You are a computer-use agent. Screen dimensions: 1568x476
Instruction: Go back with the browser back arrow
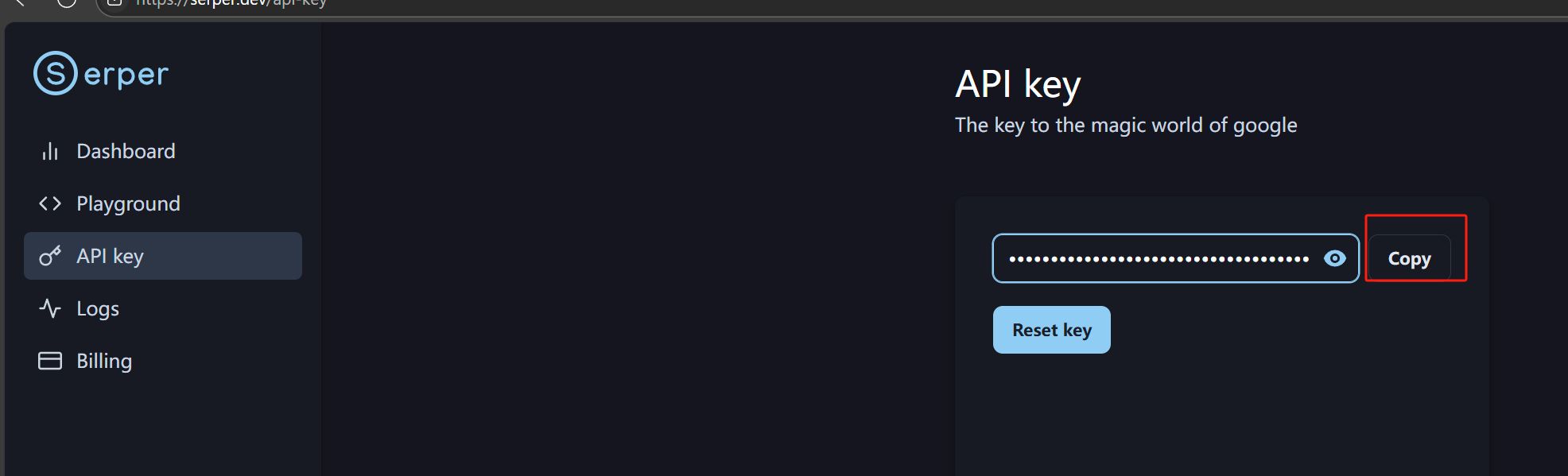(x=21, y=2)
